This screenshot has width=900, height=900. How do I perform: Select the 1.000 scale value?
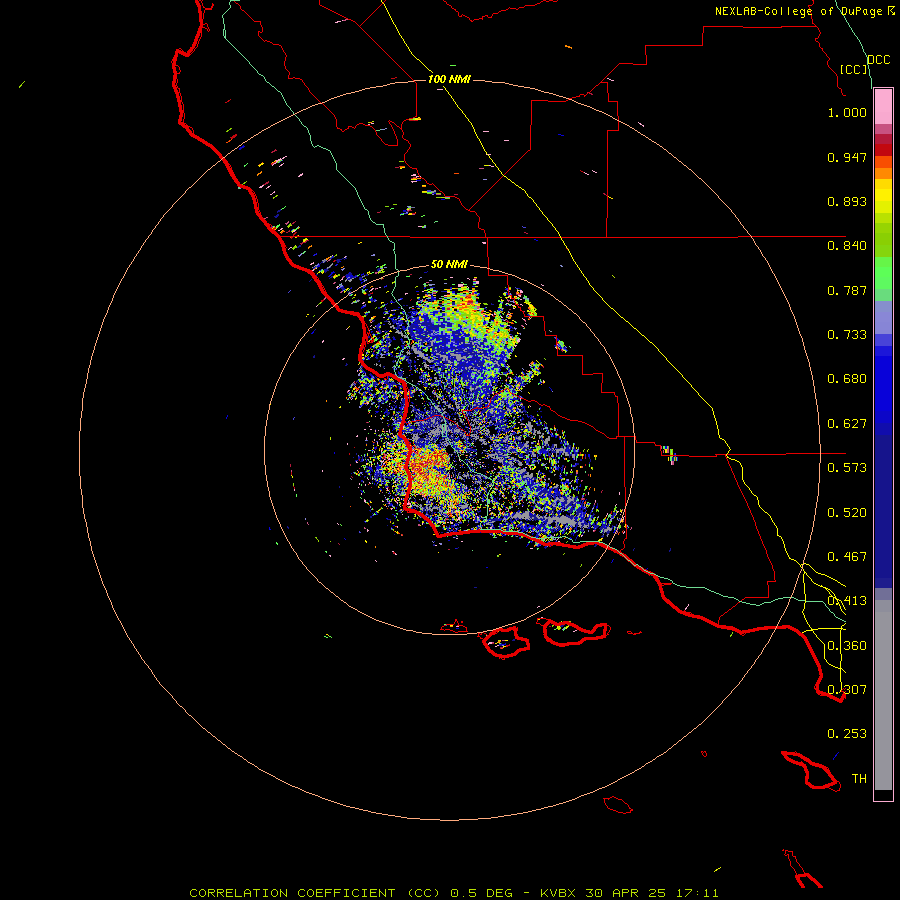(x=847, y=112)
